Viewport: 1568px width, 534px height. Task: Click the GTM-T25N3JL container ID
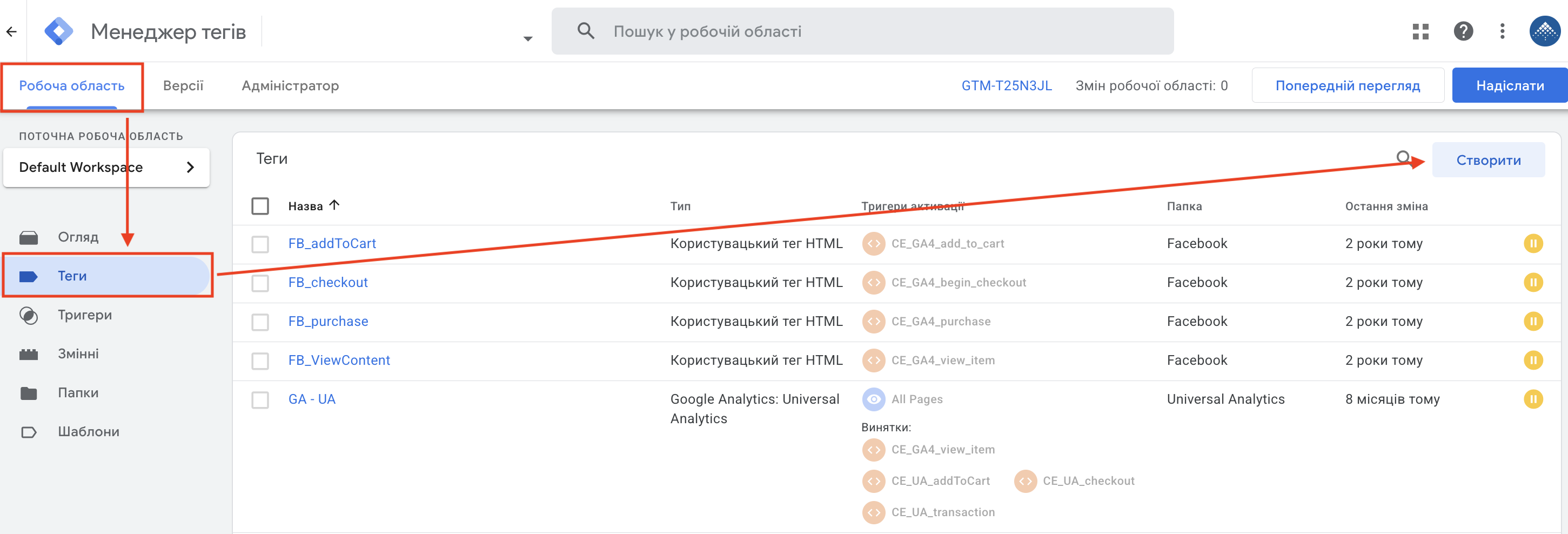click(1006, 86)
